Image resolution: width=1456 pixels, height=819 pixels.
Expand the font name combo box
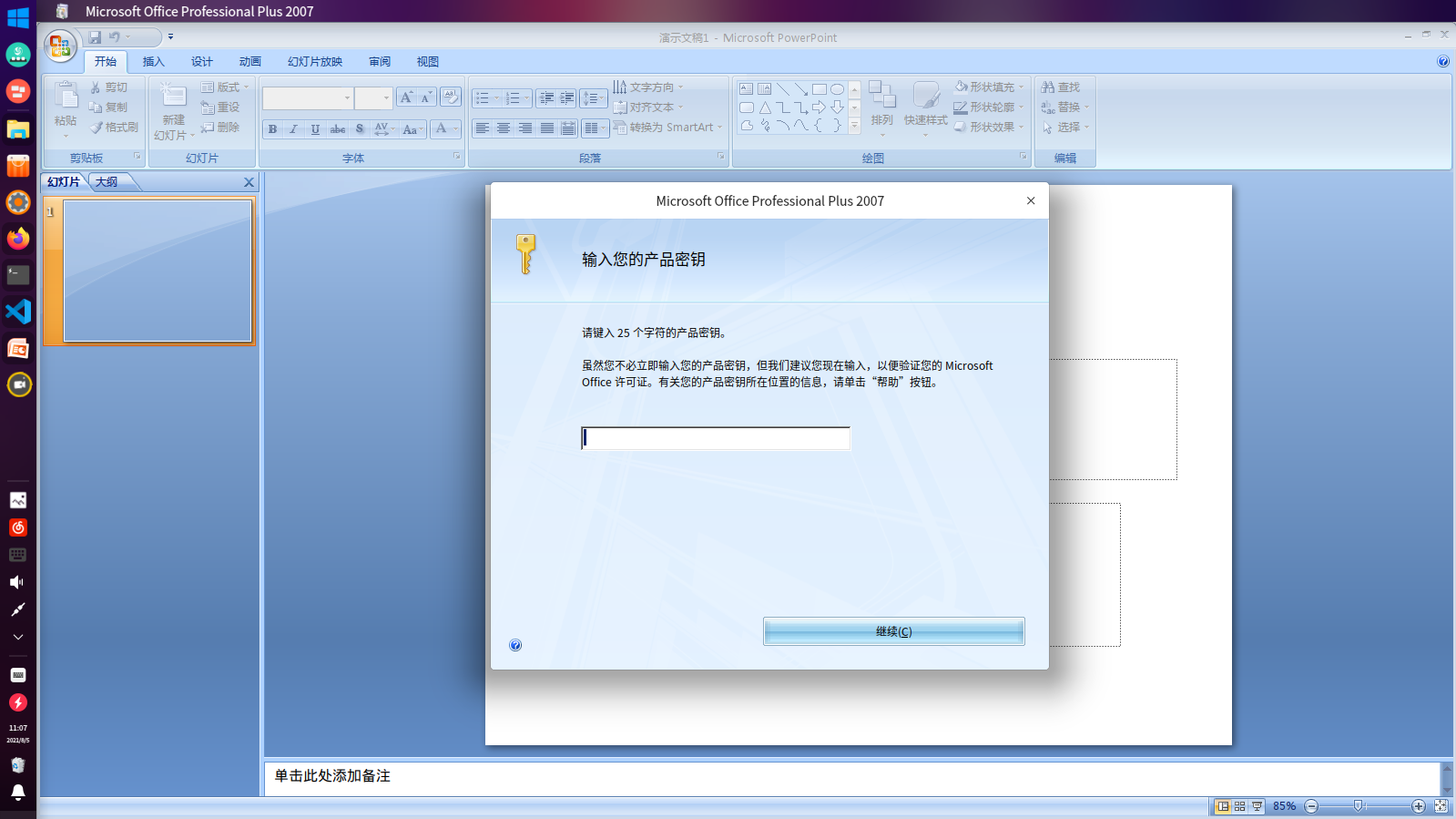347,98
